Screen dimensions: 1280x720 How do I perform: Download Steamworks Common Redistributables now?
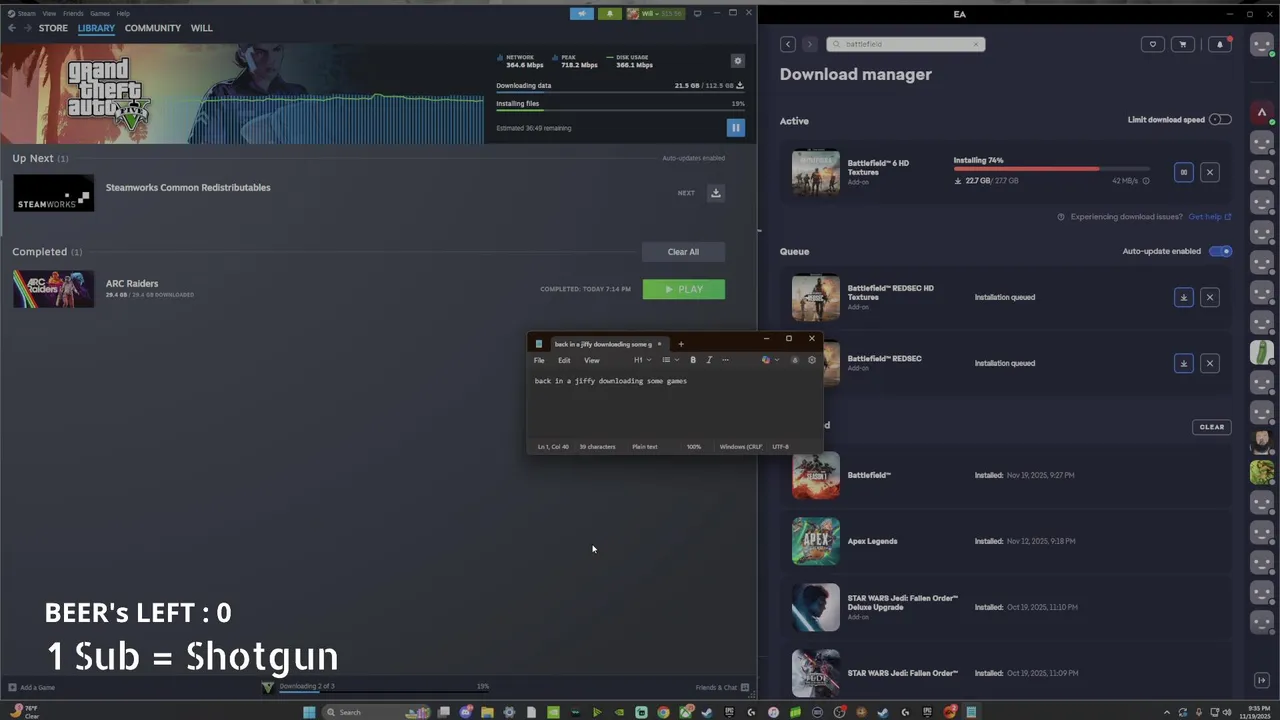pos(715,193)
